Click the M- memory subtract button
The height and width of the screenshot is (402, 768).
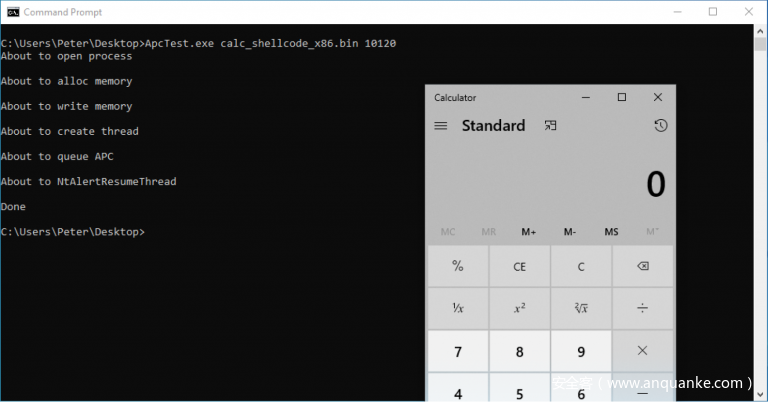coord(570,232)
